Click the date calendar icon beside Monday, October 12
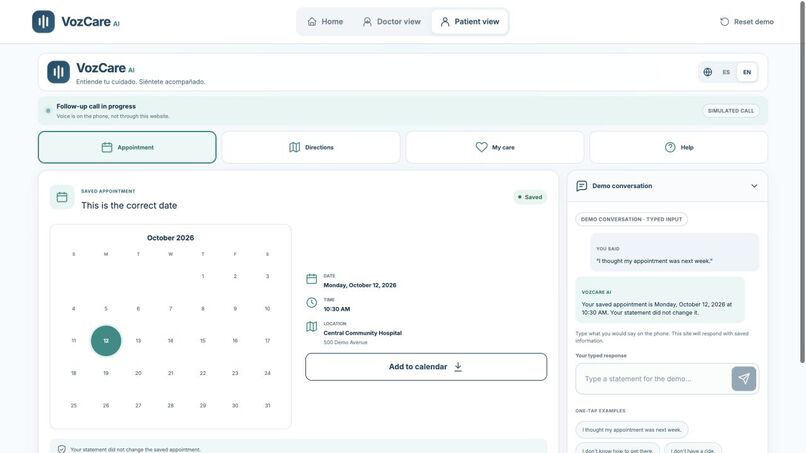Image resolution: width=806 pixels, height=453 pixels. [312, 279]
